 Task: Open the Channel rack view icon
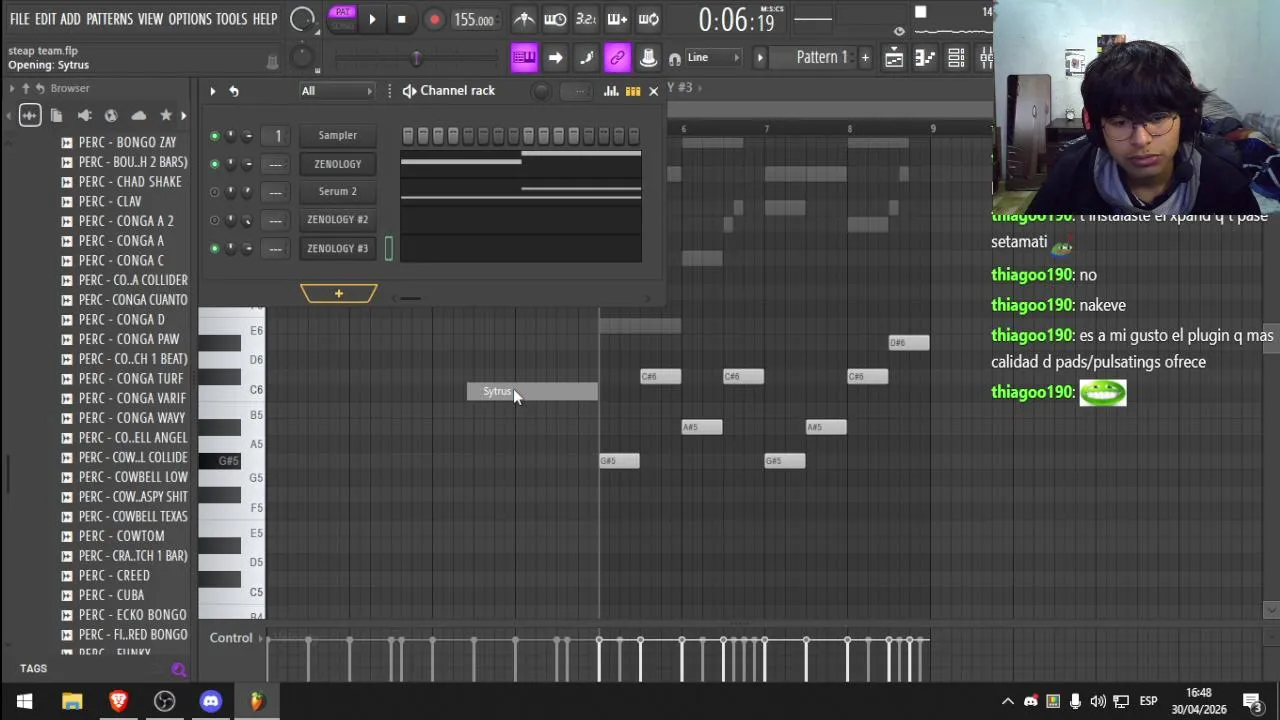[956, 58]
